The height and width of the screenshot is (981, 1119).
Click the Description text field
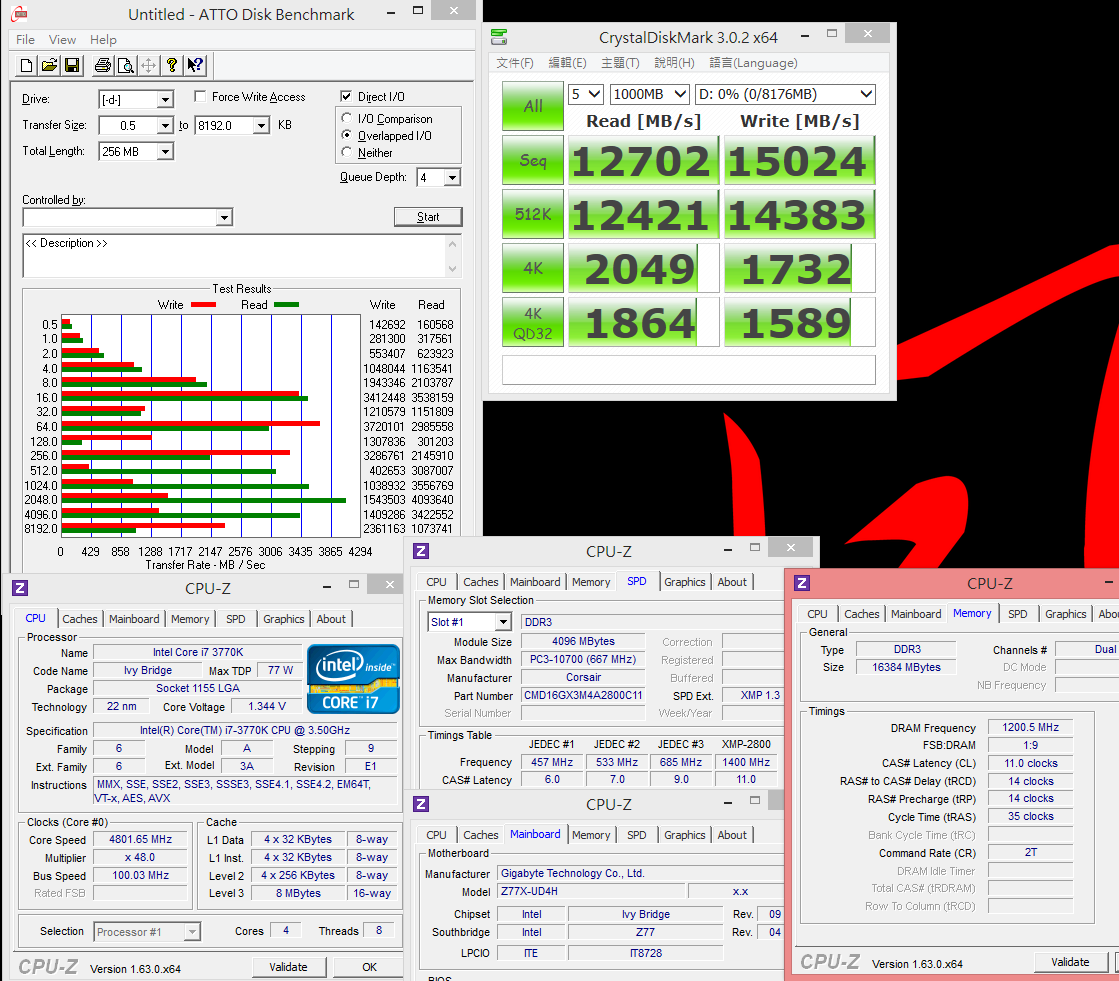pyautogui.click(x=235, y=256)
